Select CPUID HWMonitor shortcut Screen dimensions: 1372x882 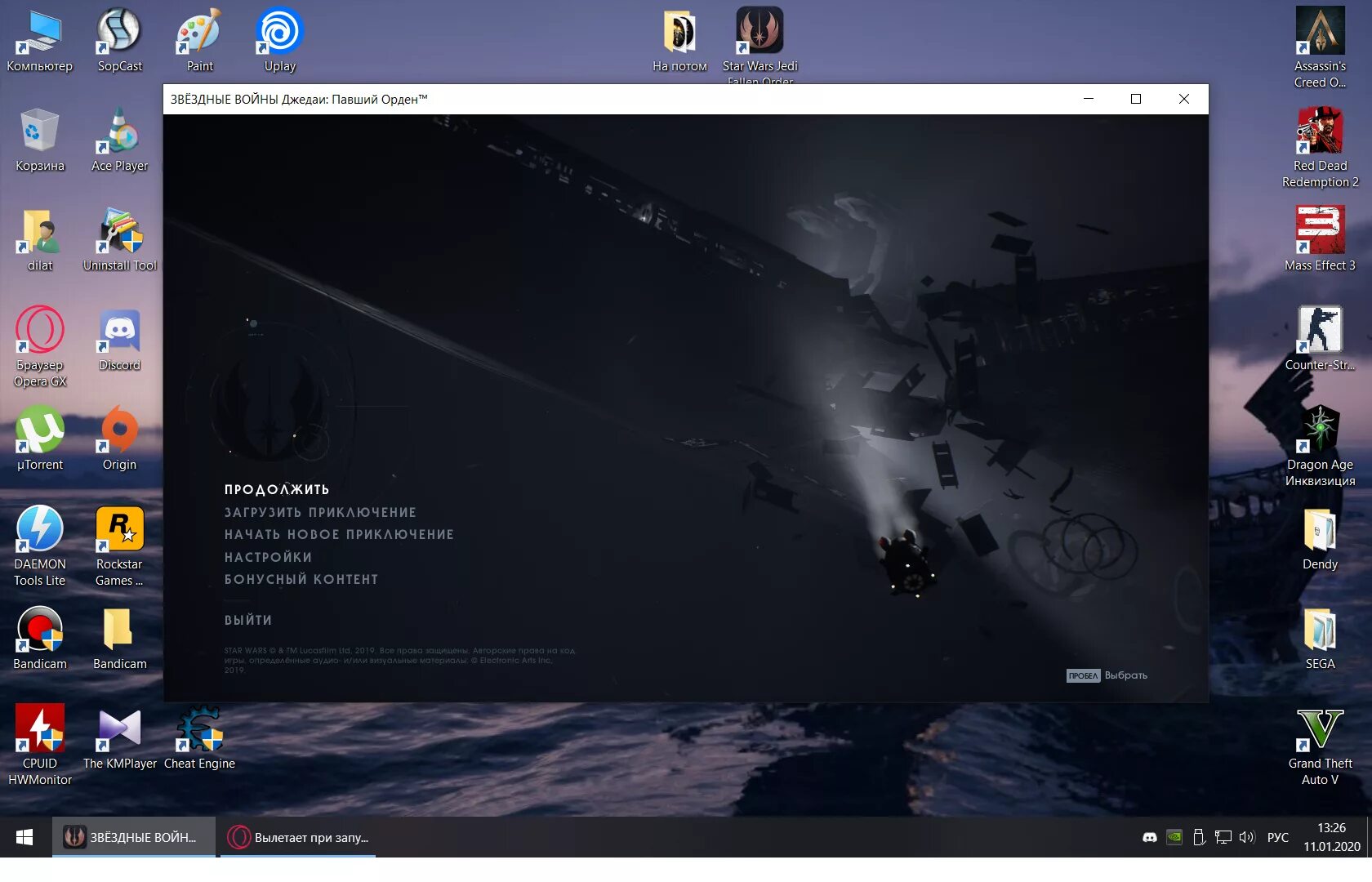click(x=39, y=745)
